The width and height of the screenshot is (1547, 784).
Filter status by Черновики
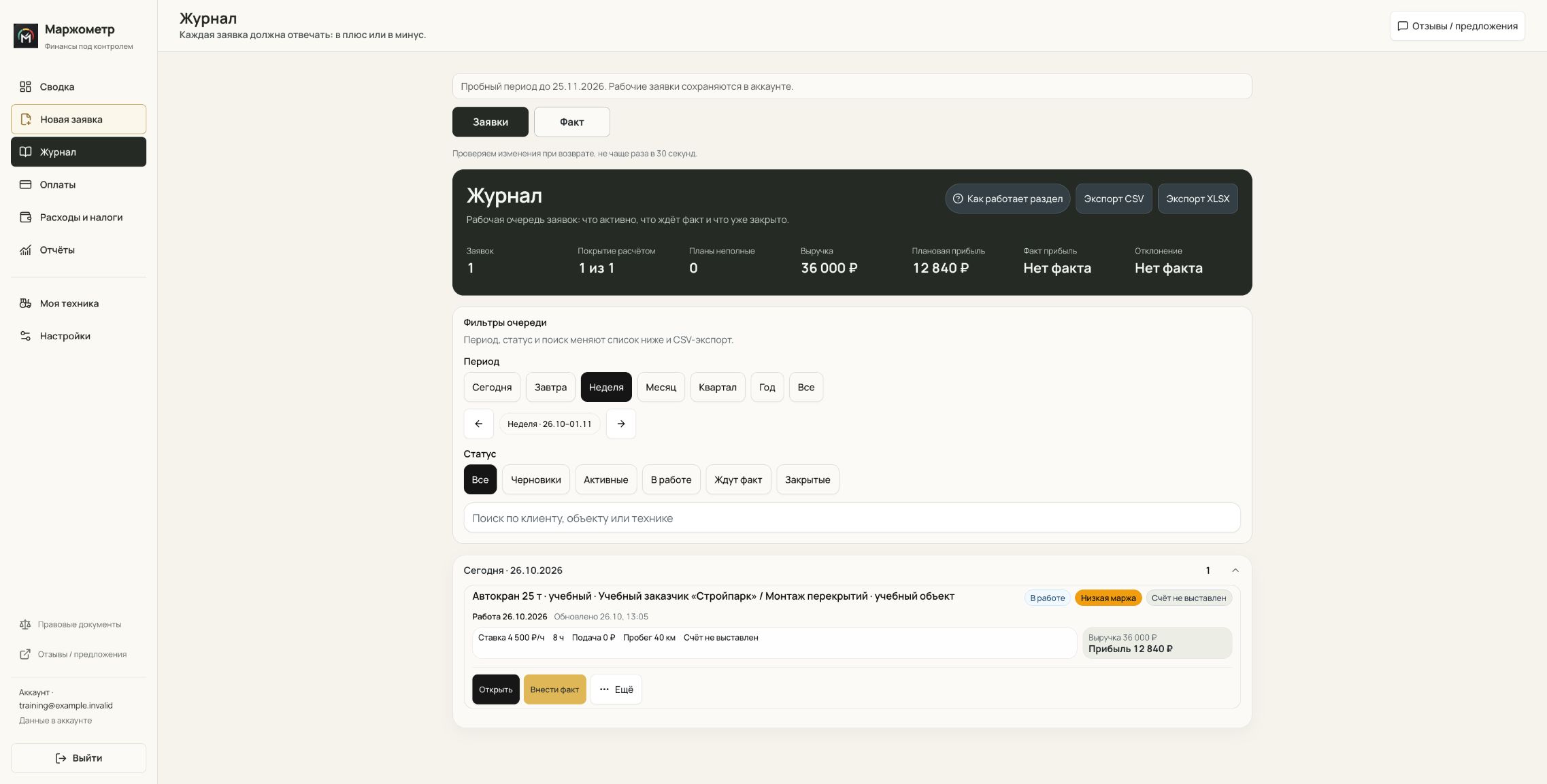click(536, 479)
